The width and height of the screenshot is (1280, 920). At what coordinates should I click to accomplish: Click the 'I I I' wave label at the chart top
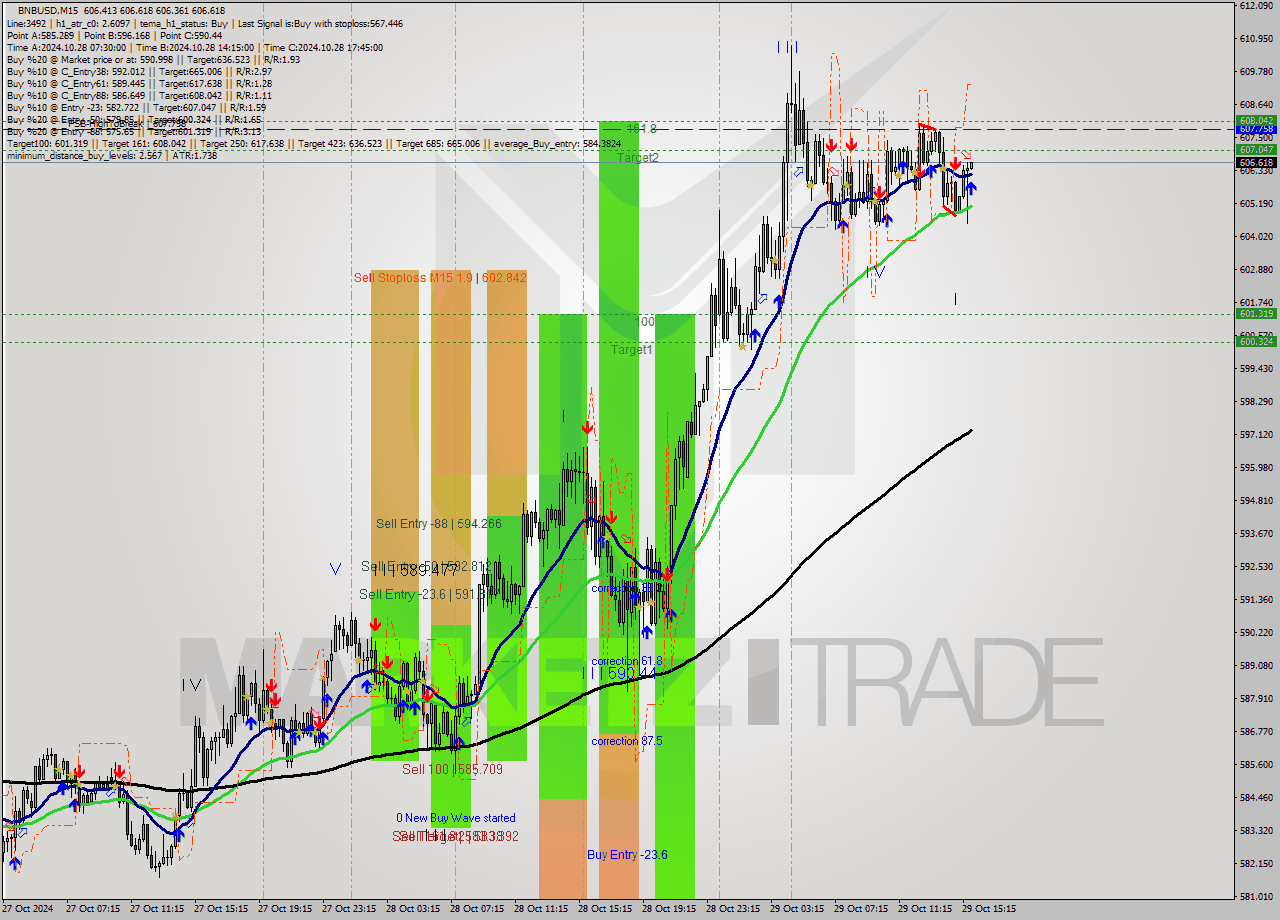point(787,47)
